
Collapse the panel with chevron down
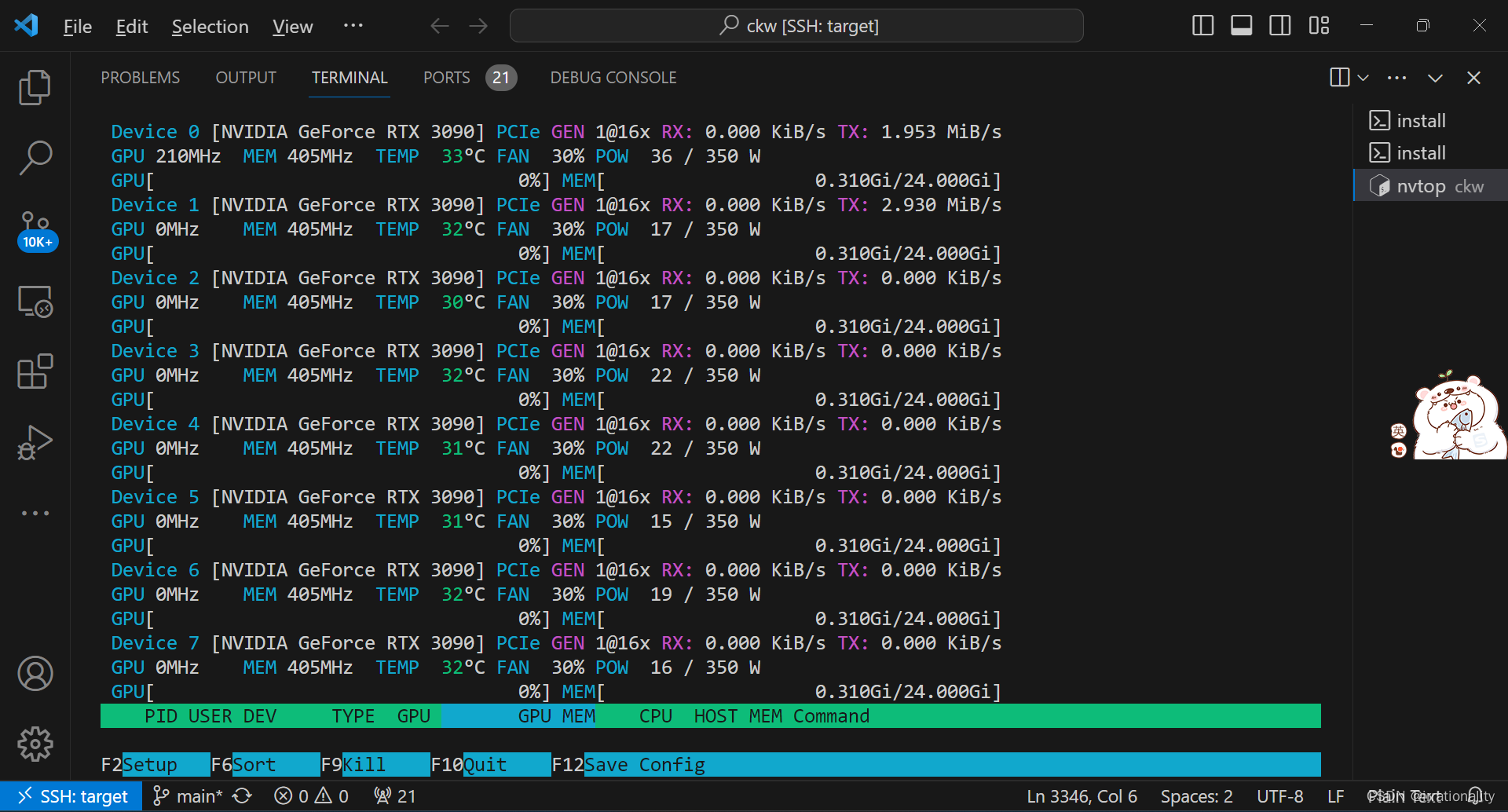(x=1435, y=78)
